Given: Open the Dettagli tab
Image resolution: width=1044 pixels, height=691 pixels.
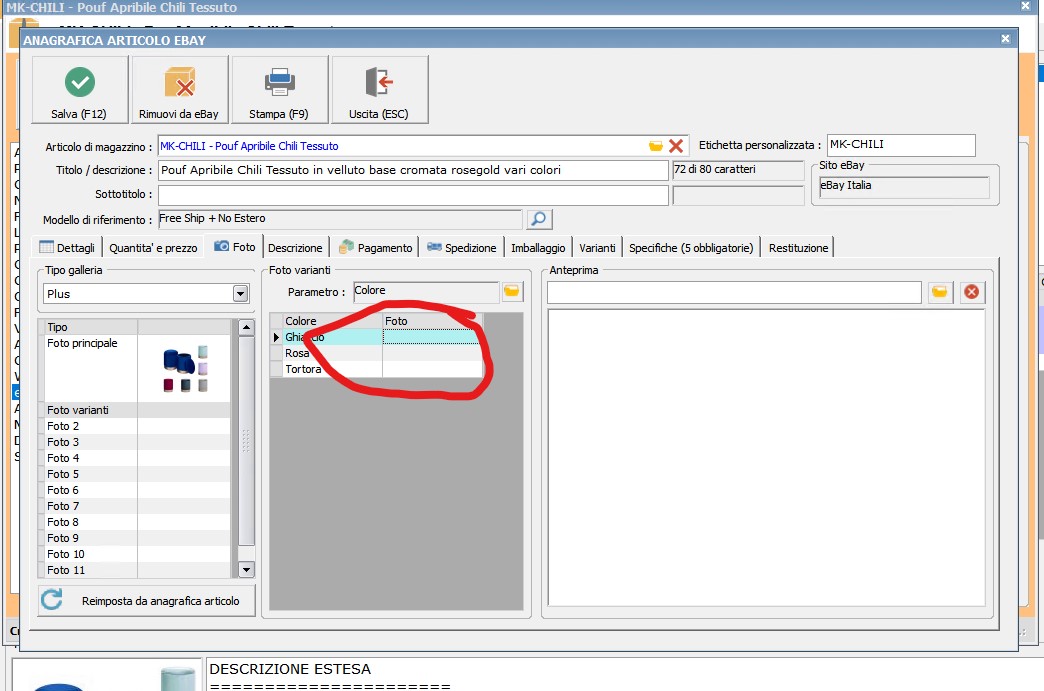Looking at the screenshot, I should tap(67, 248).
